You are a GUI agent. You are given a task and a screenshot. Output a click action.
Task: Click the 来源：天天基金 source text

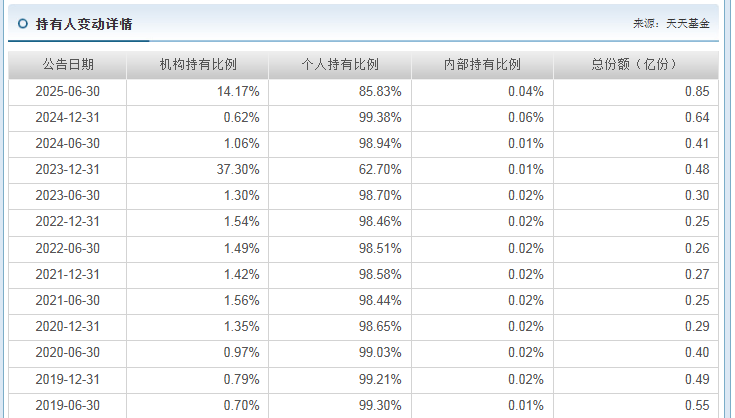[x=671, y=23]
